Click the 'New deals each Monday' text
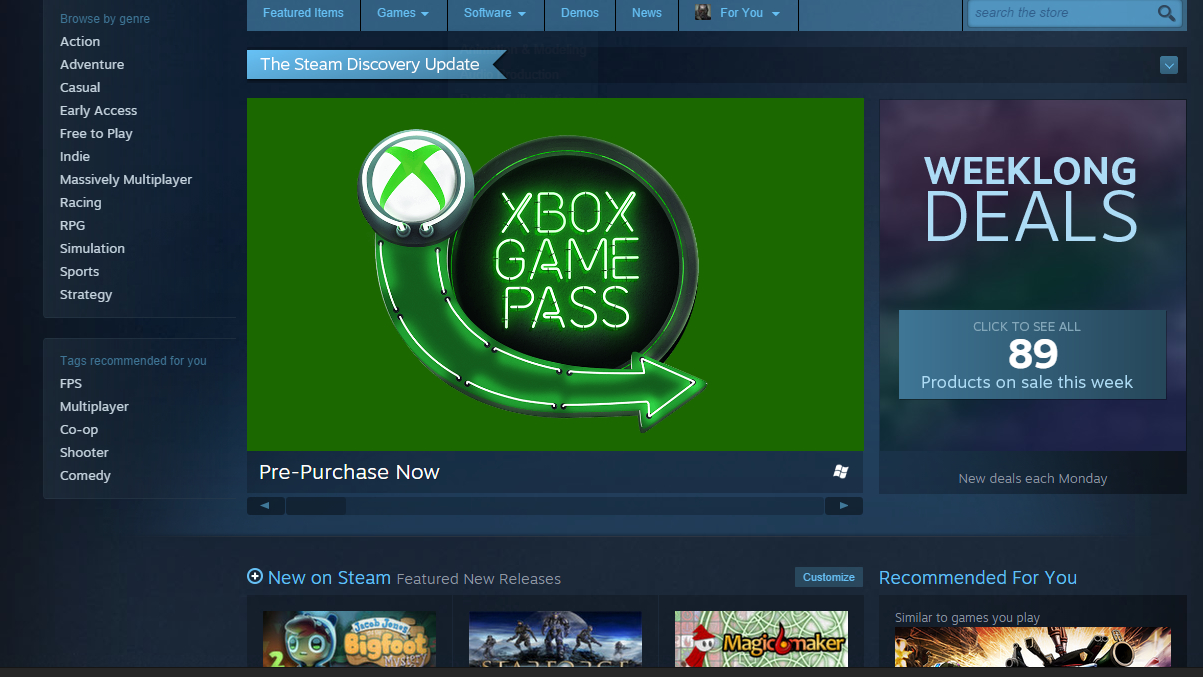The height and width of the screenshot is (677, 1203). click(1033, 478)
